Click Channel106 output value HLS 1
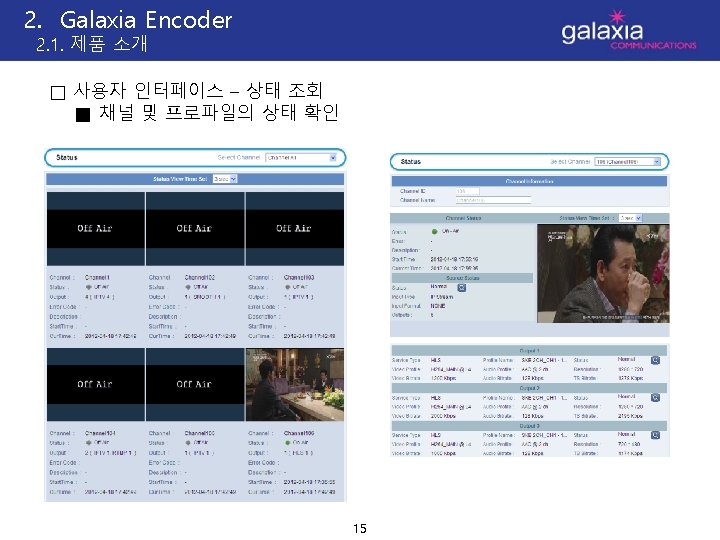 (298, 453)
